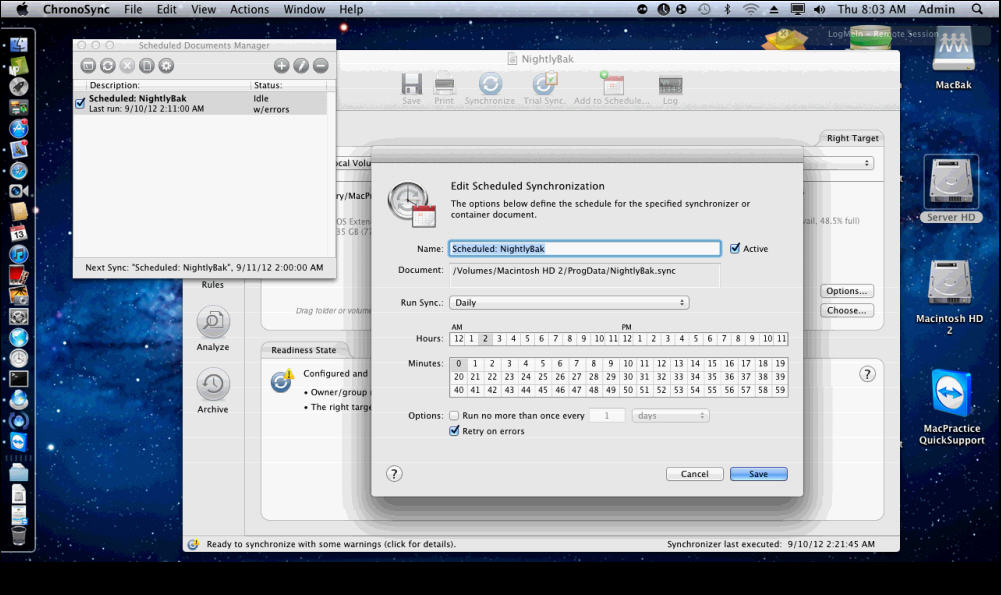Click the help question mark in Readiness State pane
Viewport: 1001px width, 595px height.
coord(867,374)
